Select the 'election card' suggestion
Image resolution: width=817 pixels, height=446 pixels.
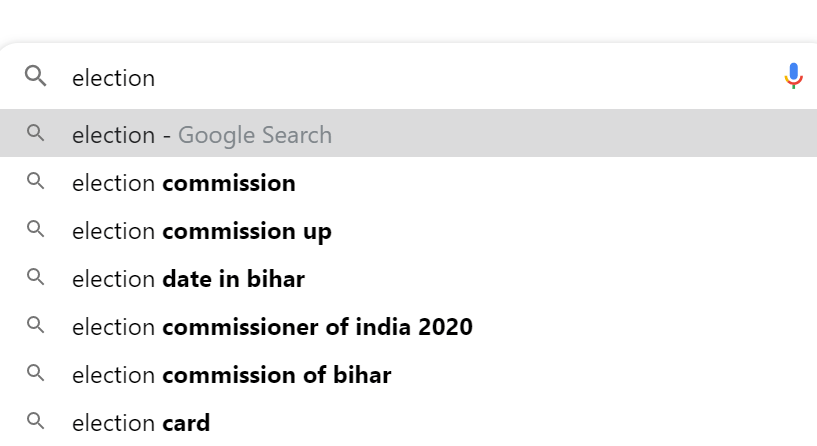pos(408,421)
